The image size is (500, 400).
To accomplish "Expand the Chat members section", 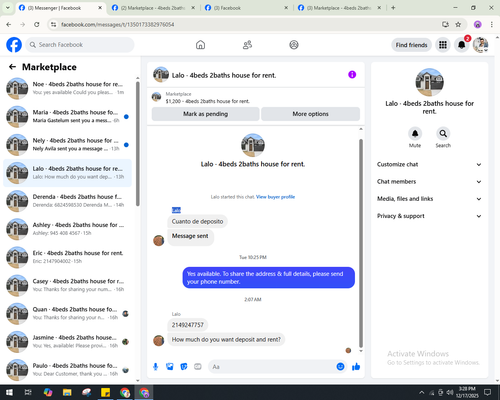I will [429, 182].
